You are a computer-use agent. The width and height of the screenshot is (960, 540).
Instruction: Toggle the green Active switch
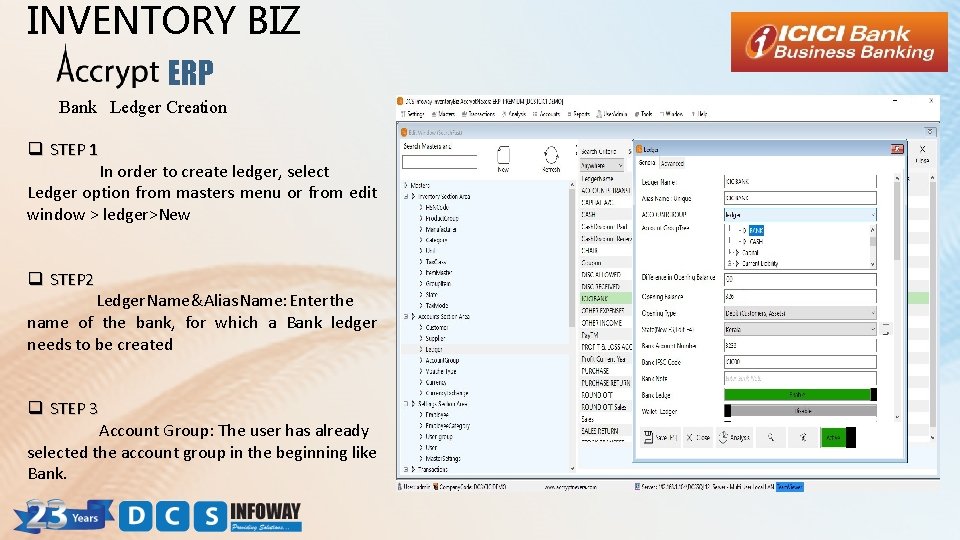838,437
